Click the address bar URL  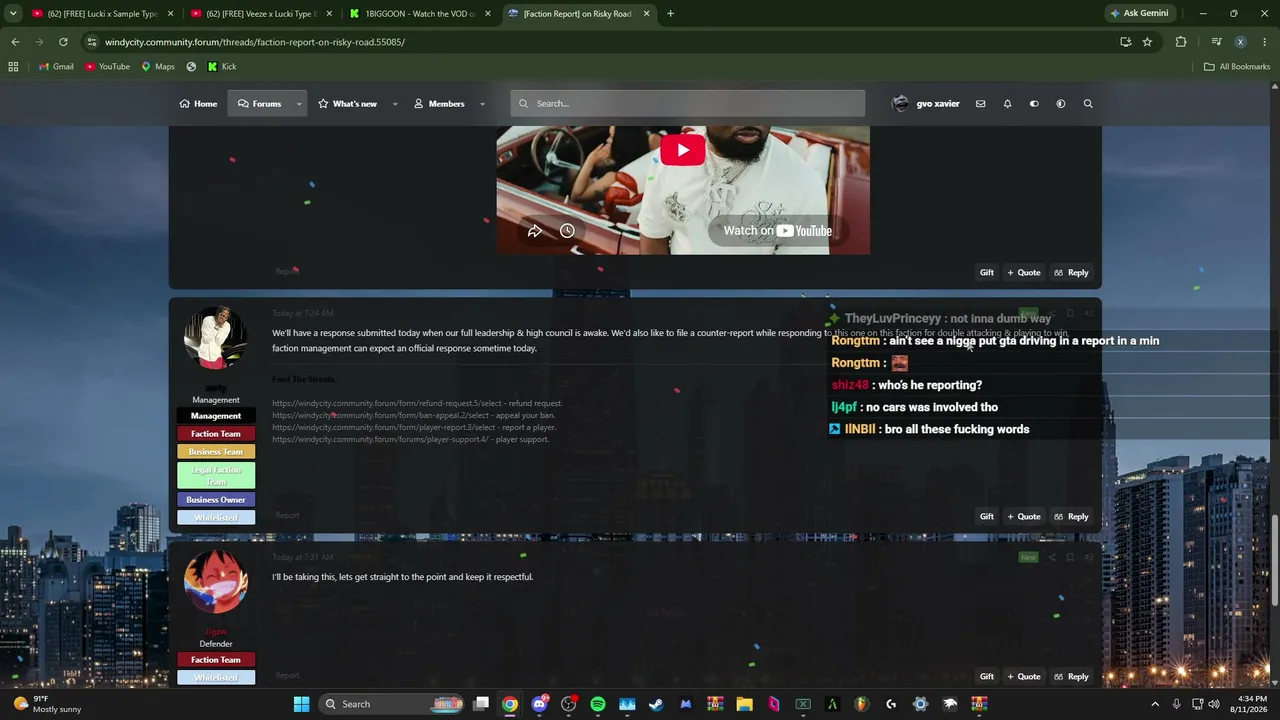tap(255, 42)
